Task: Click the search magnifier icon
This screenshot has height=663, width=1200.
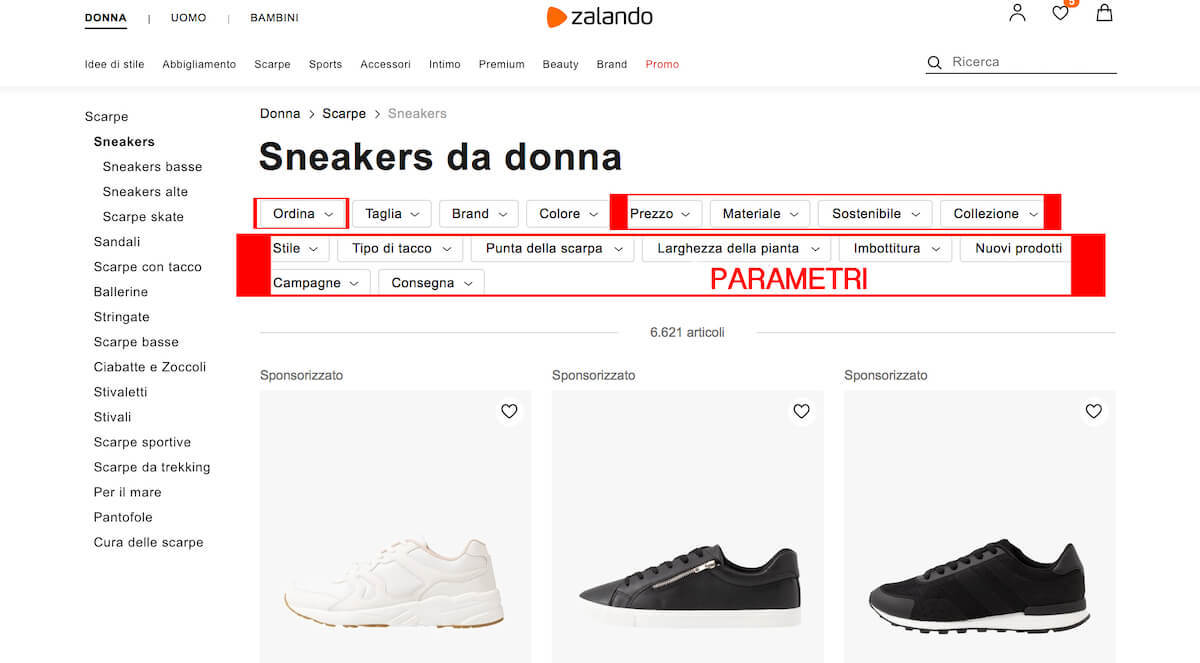Action: click(935, 62)
